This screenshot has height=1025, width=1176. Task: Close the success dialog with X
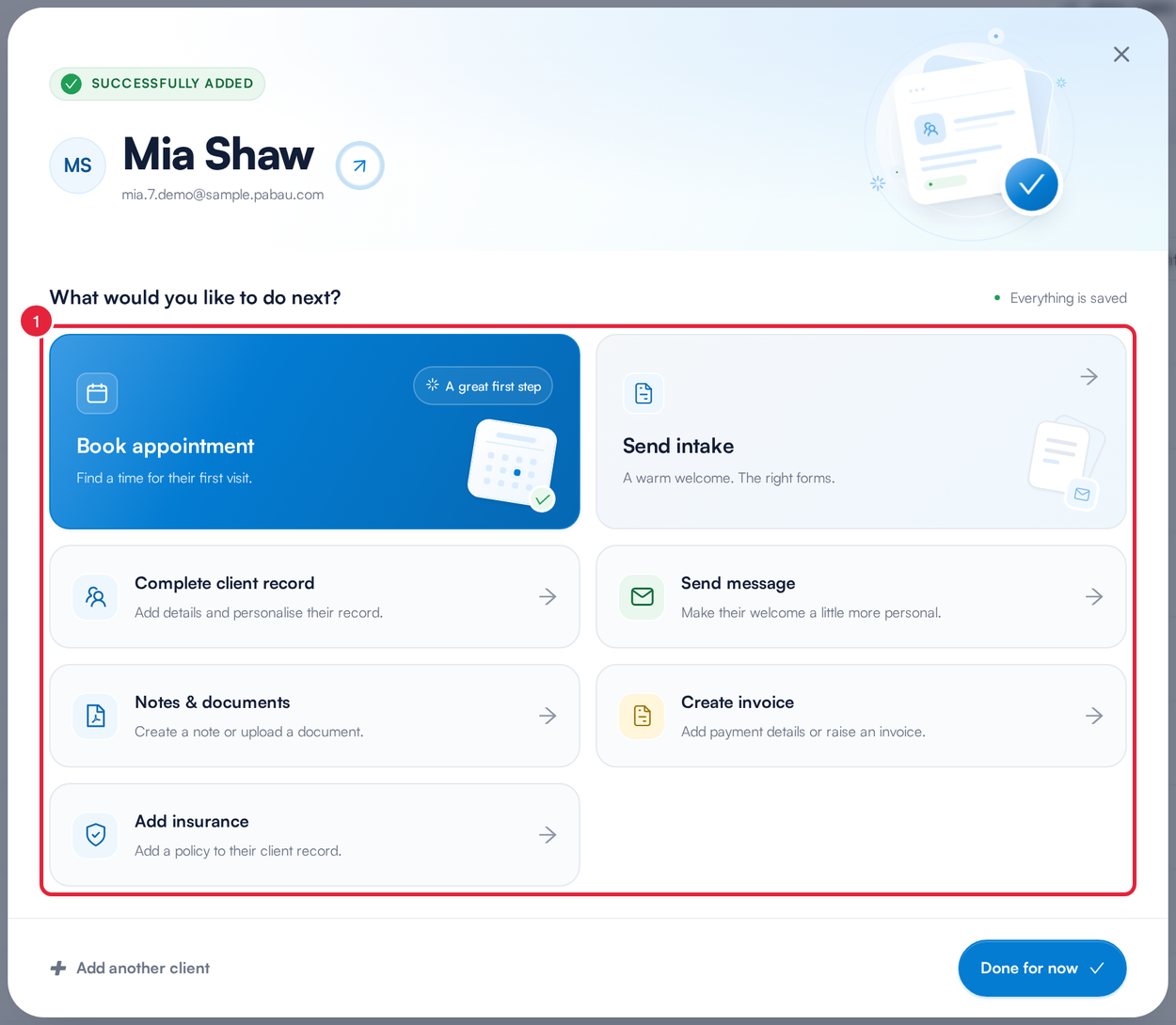(1120, 55)
